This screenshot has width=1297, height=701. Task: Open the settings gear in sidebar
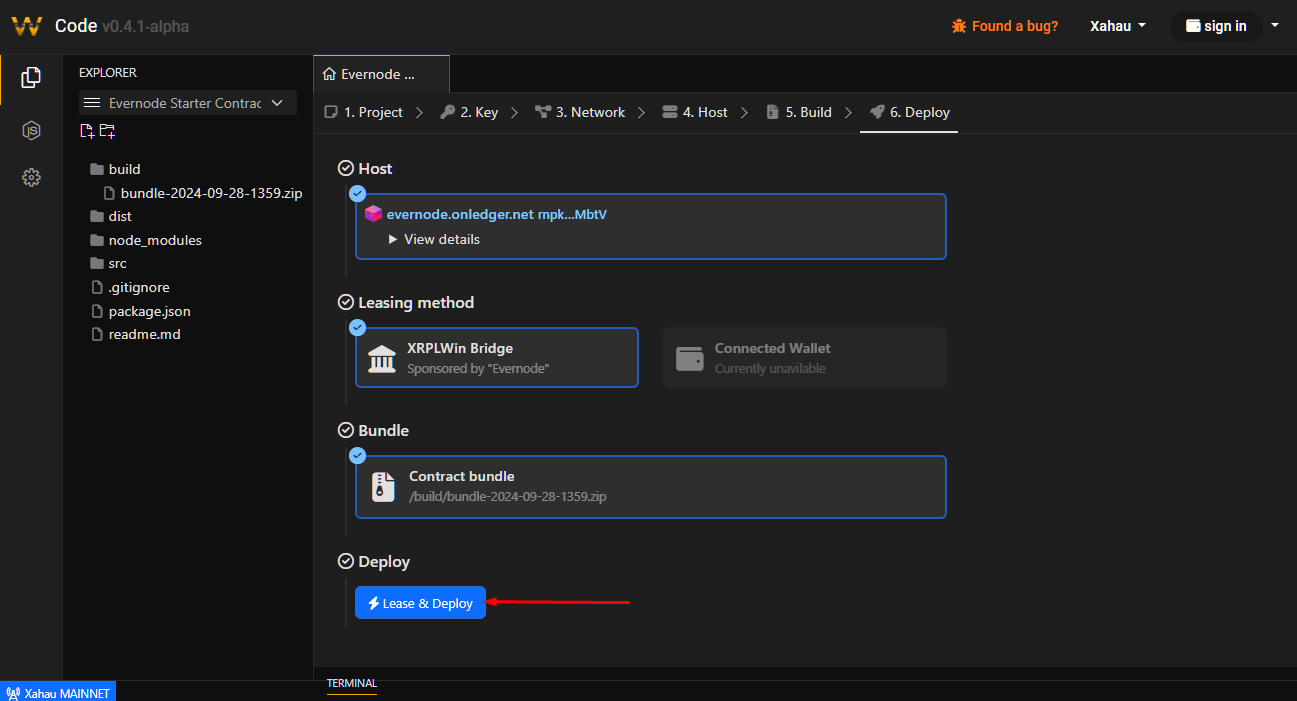pyautogui.click(x=31, y=178)
